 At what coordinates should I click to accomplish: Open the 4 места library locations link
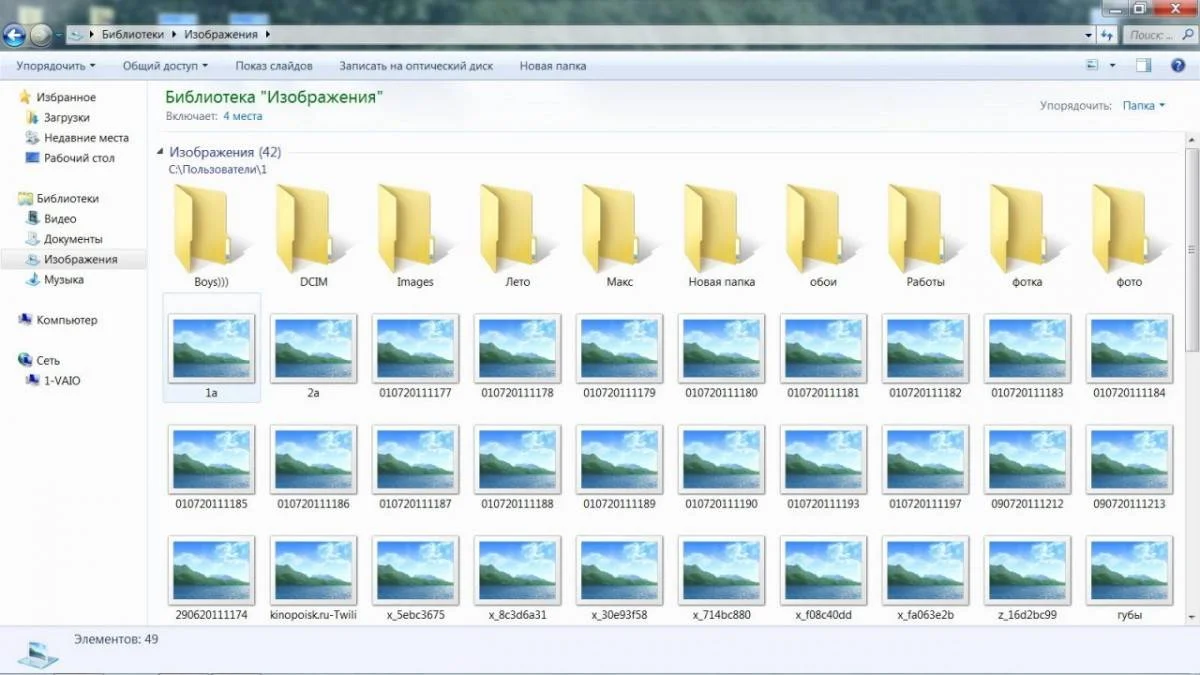pyautogui.click(x=242, y=116)
